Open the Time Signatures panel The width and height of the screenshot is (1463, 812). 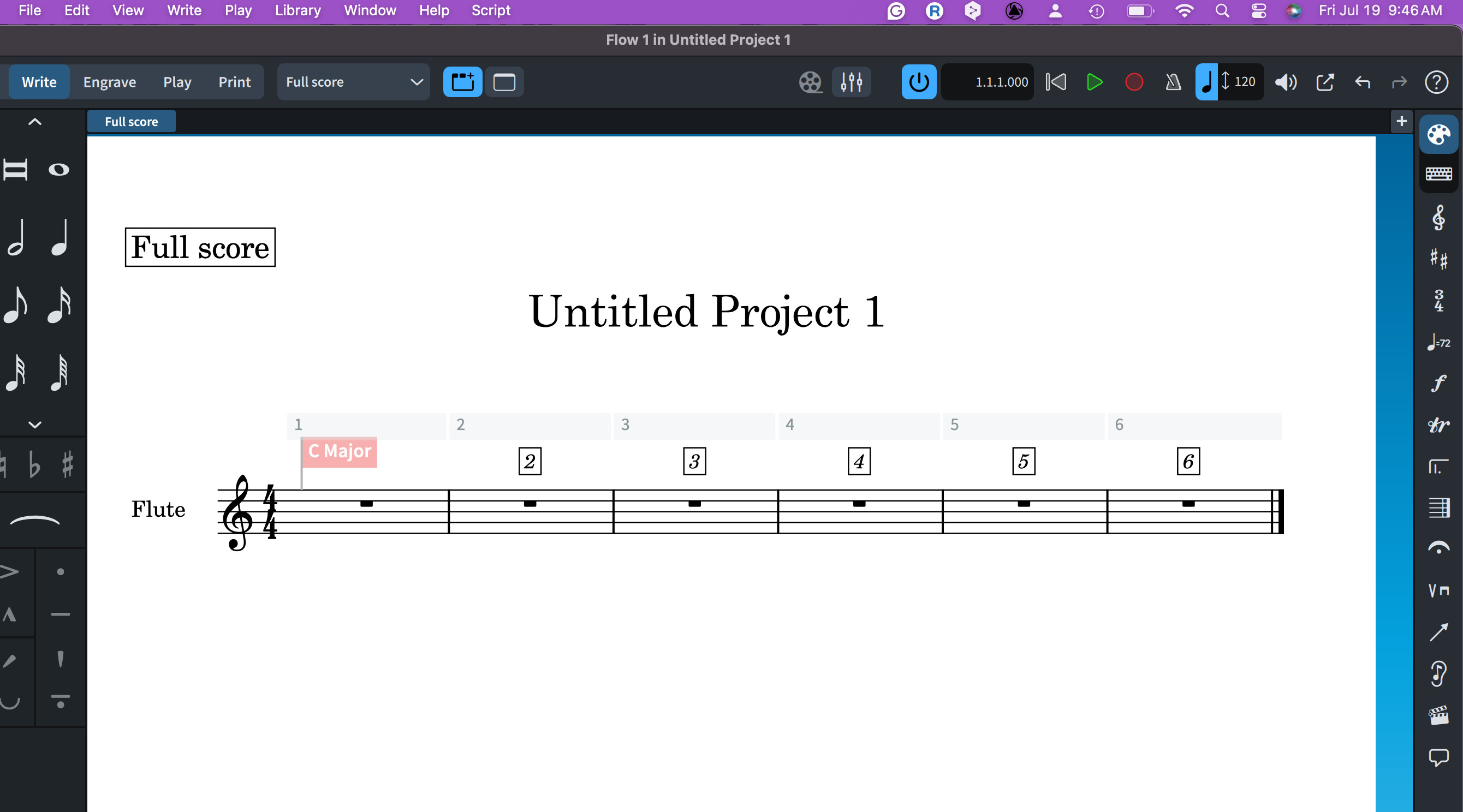(x=1438, y=300)
